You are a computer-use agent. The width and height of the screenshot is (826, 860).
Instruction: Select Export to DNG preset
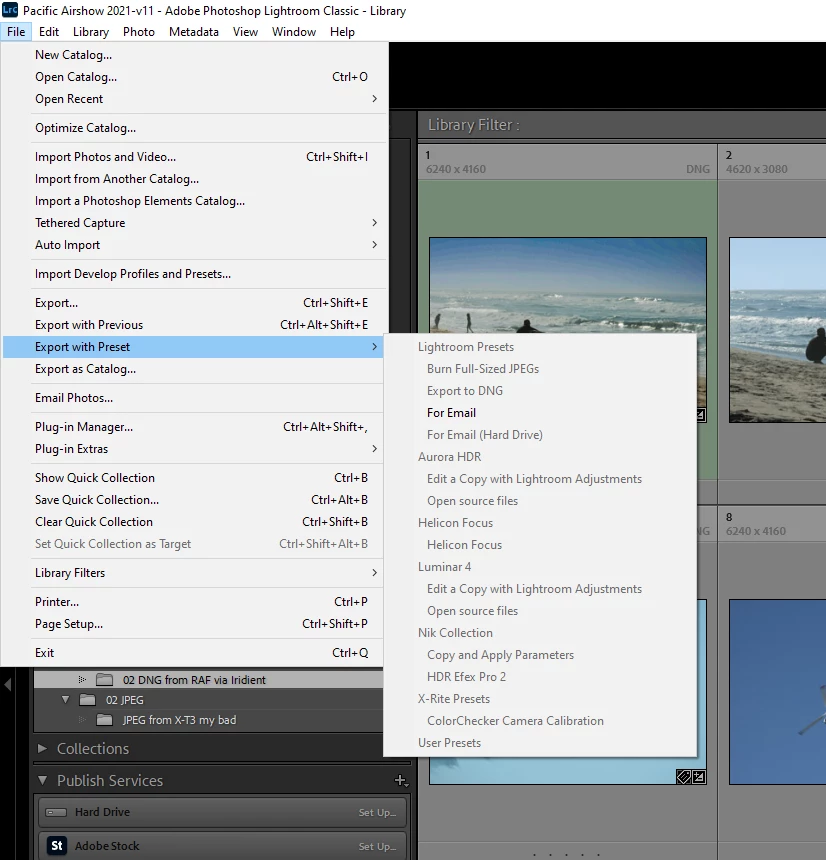pos(540,391)
